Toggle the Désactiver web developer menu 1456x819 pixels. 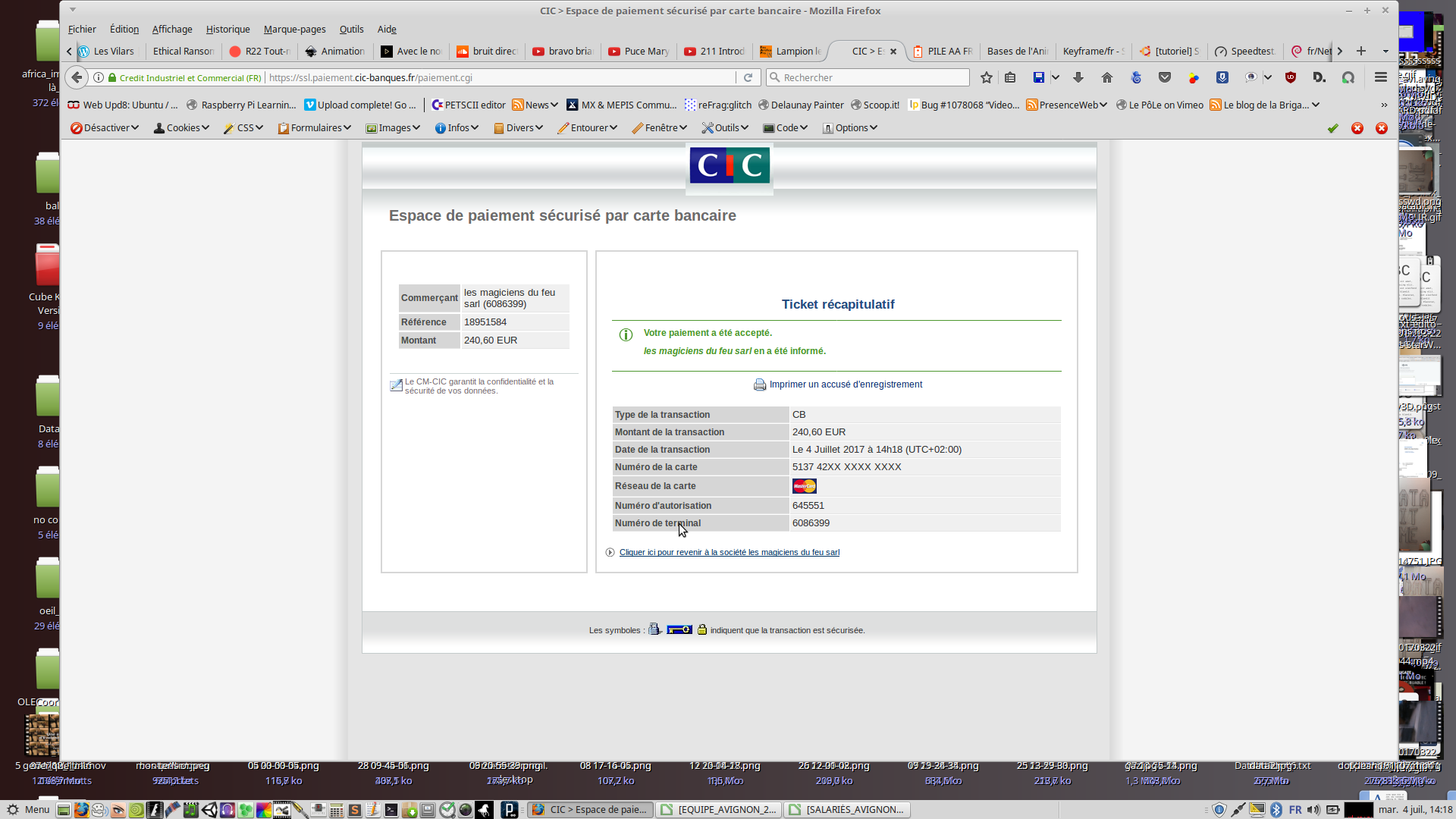click(105, 128)
